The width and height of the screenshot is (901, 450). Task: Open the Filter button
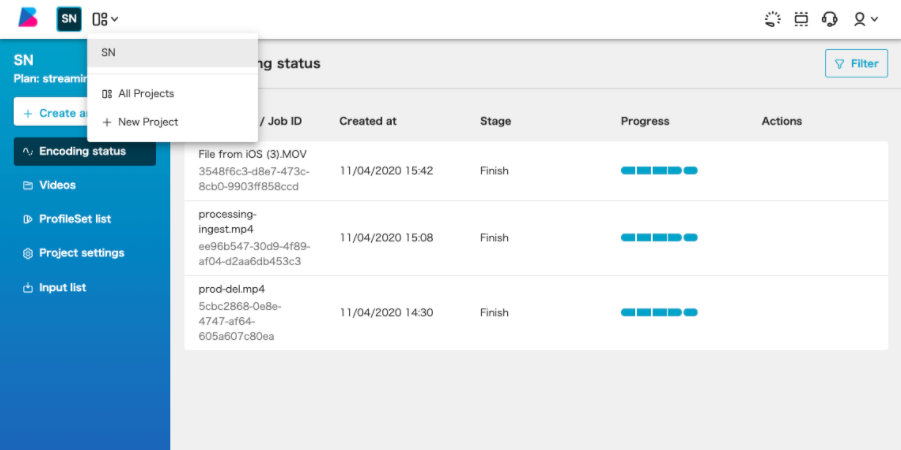coord(856,64)
